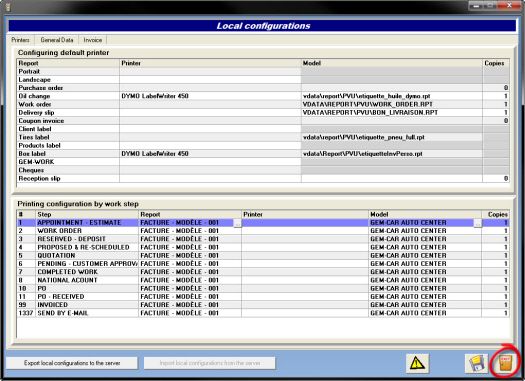Click the yellow warning triangle icon
This screenshot has height=381, width=525.
click(x=417, y=363)
